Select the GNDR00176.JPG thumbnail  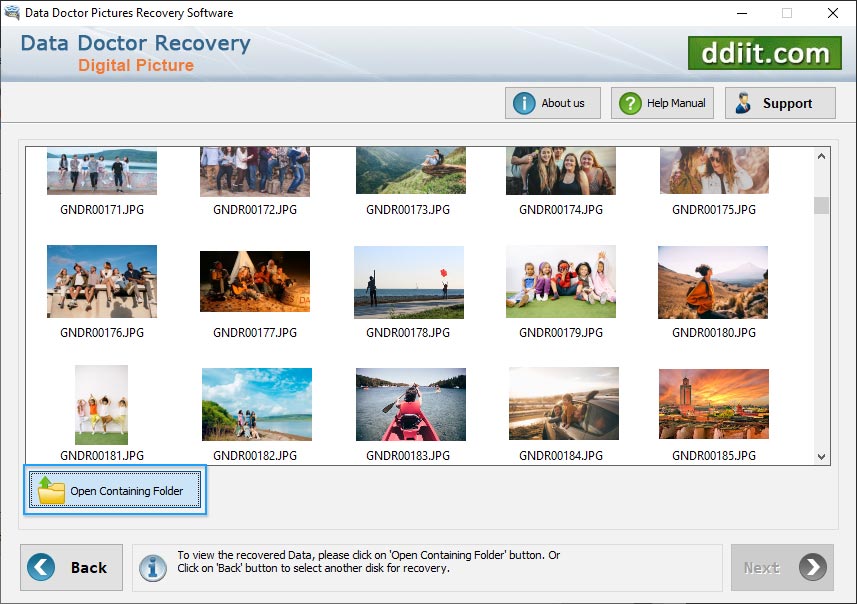[102, 281]
